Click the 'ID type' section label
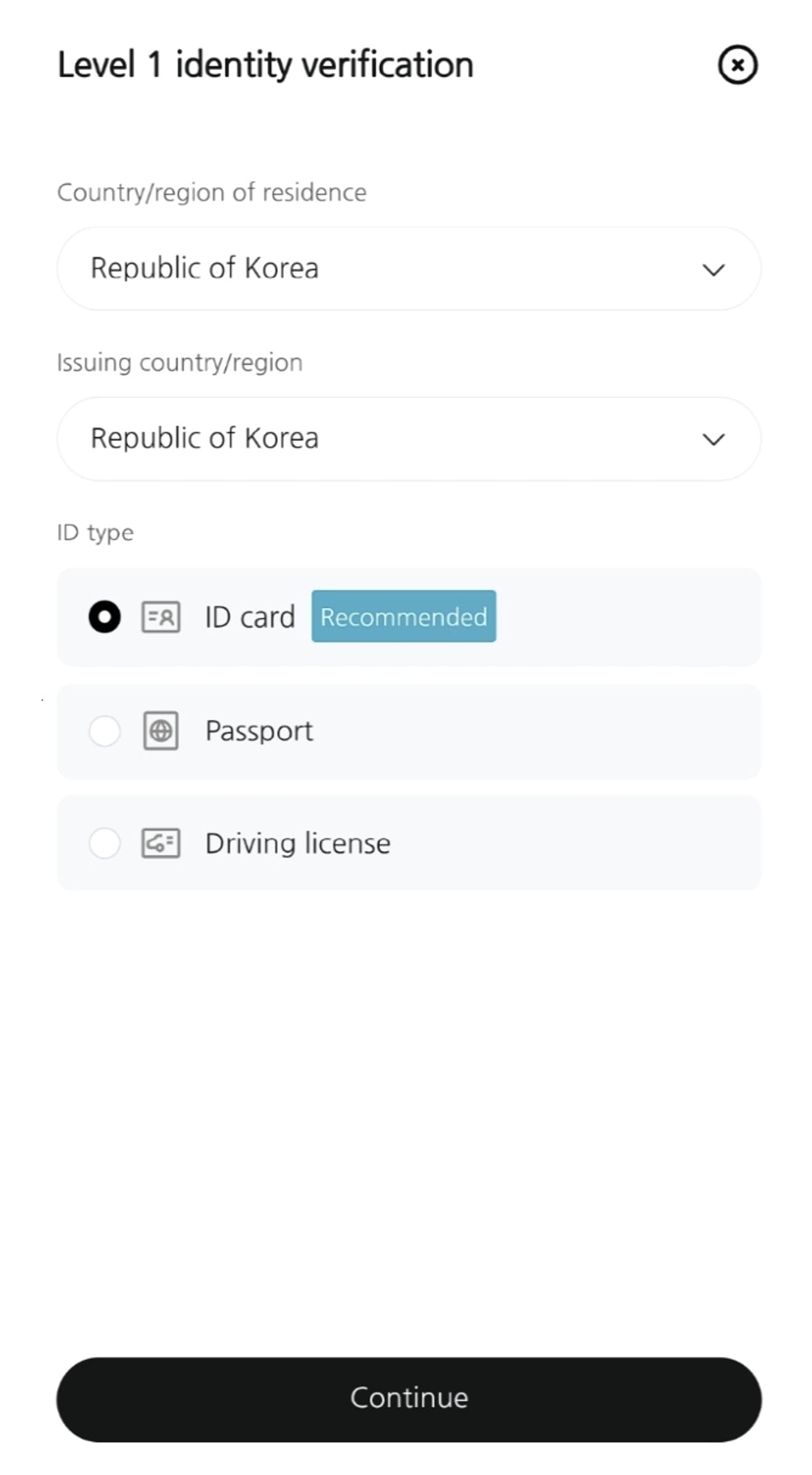The height and width of the screenshot is (1475, 812). 95,533
